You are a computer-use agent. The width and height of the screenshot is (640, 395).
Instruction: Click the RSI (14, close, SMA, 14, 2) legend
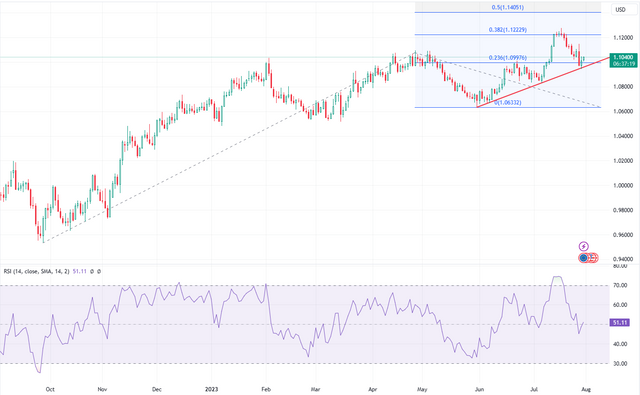tap(36, 271)
